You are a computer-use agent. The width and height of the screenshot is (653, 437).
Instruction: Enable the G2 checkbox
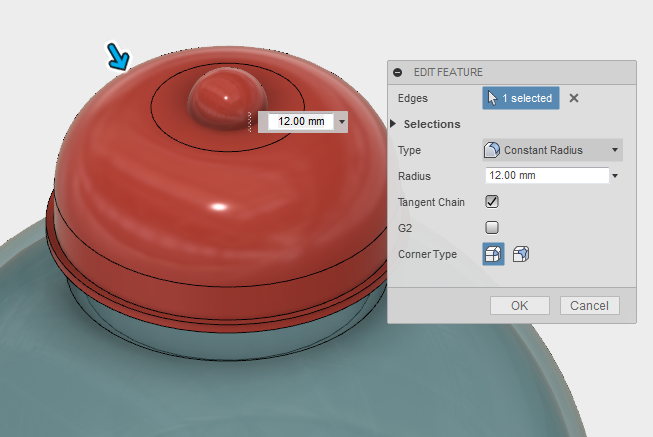pos(492,227)
